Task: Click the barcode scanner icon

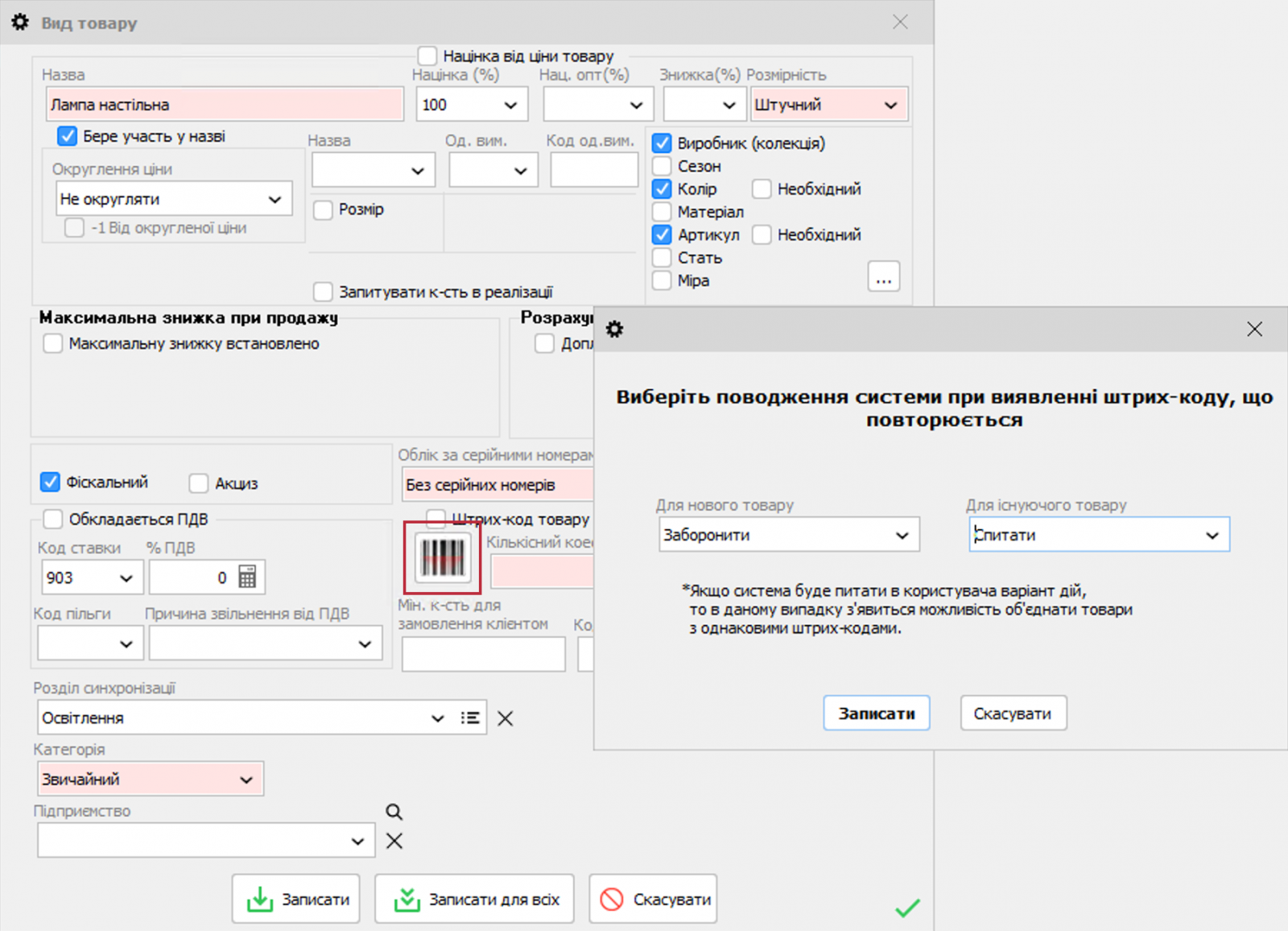Action: 443,557
